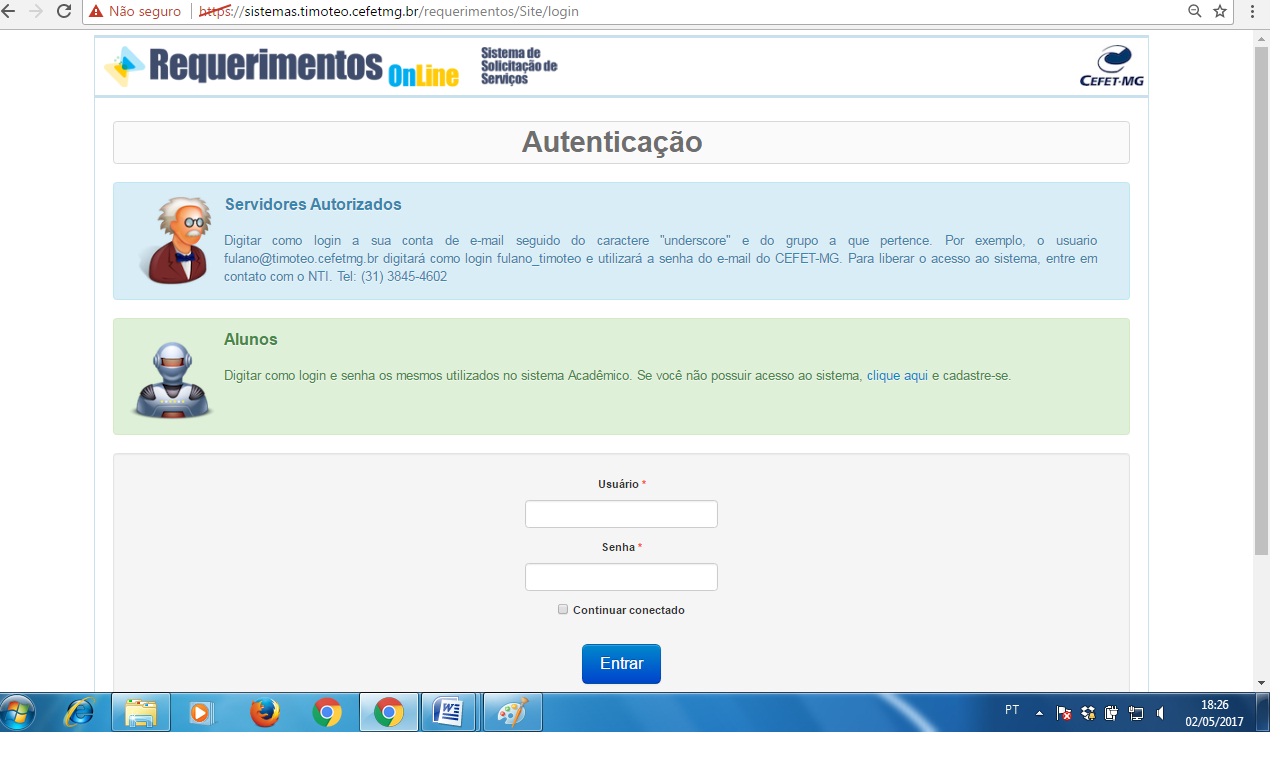Click the 'Entrar' login button
1280x768 pixels.
pyautogui.click(x=621, y=664)
